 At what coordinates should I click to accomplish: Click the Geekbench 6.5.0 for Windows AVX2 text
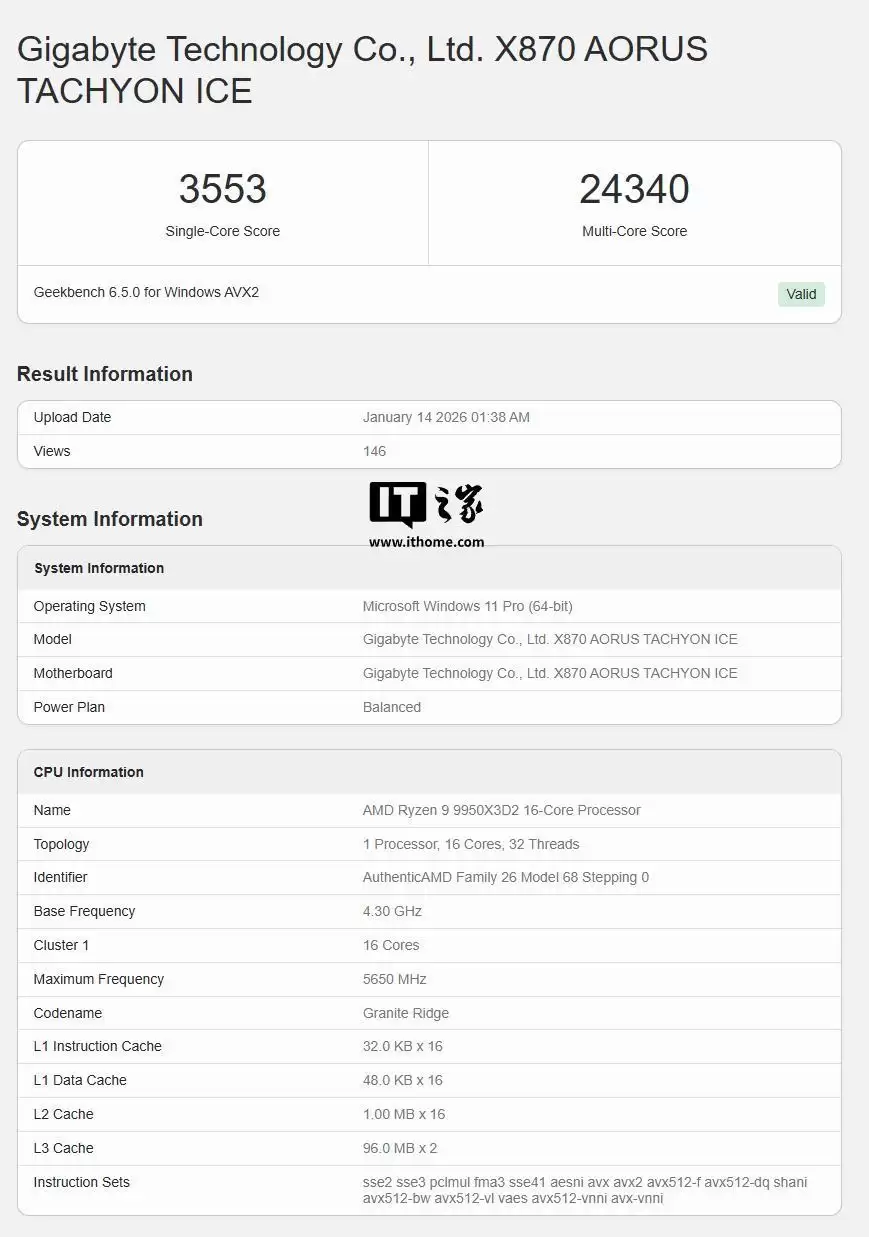coord(146,292)
